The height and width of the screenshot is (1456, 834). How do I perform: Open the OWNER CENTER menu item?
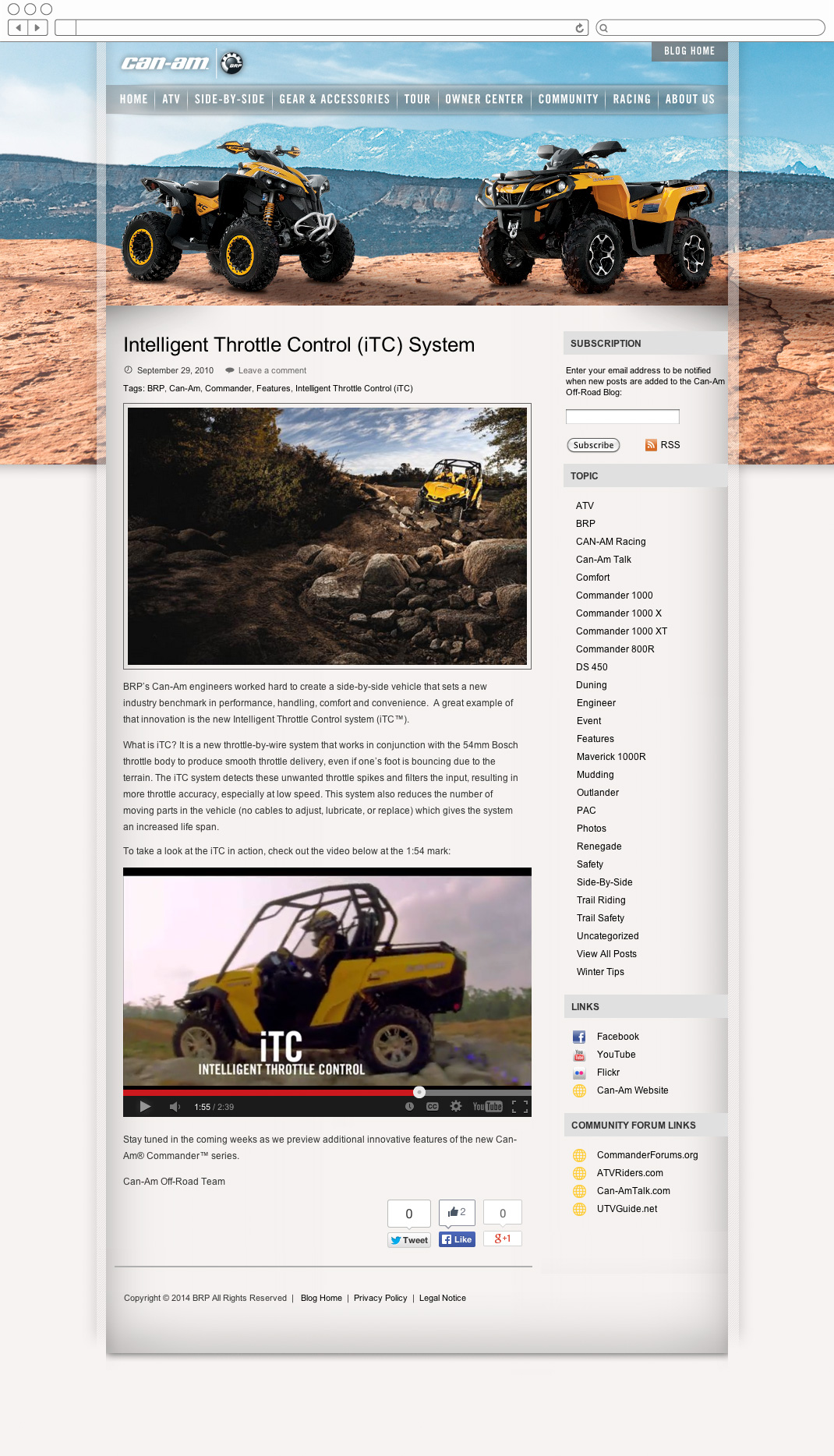(484, 99)
